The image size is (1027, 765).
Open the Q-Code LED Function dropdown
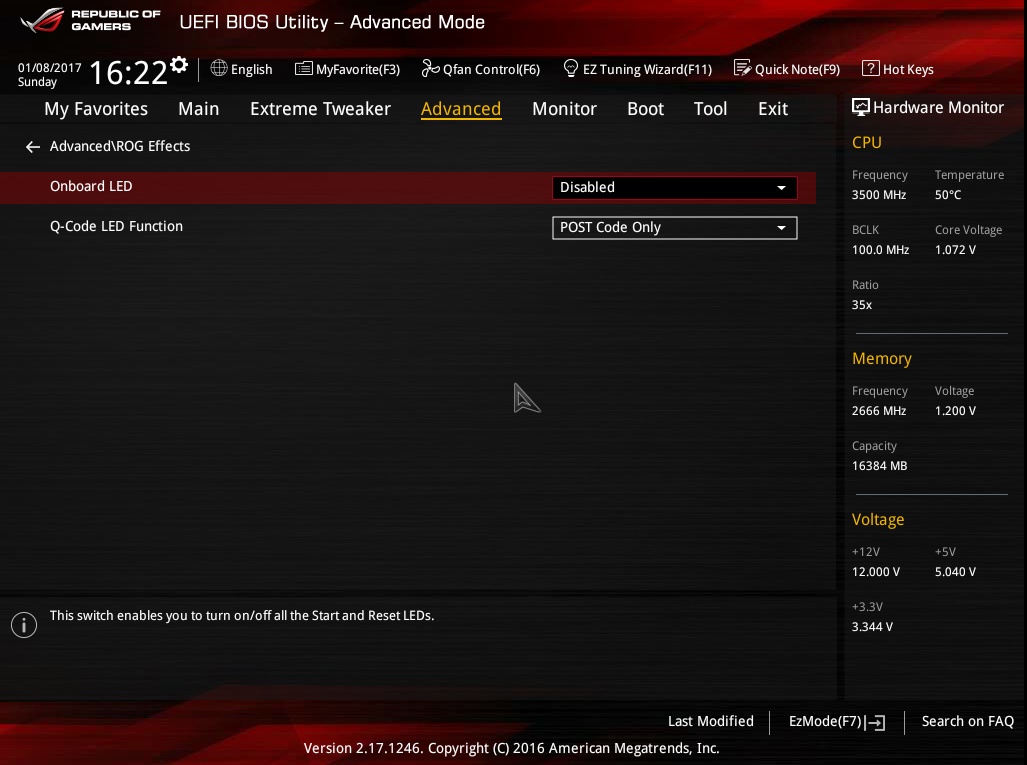click(x=675, y=228)
